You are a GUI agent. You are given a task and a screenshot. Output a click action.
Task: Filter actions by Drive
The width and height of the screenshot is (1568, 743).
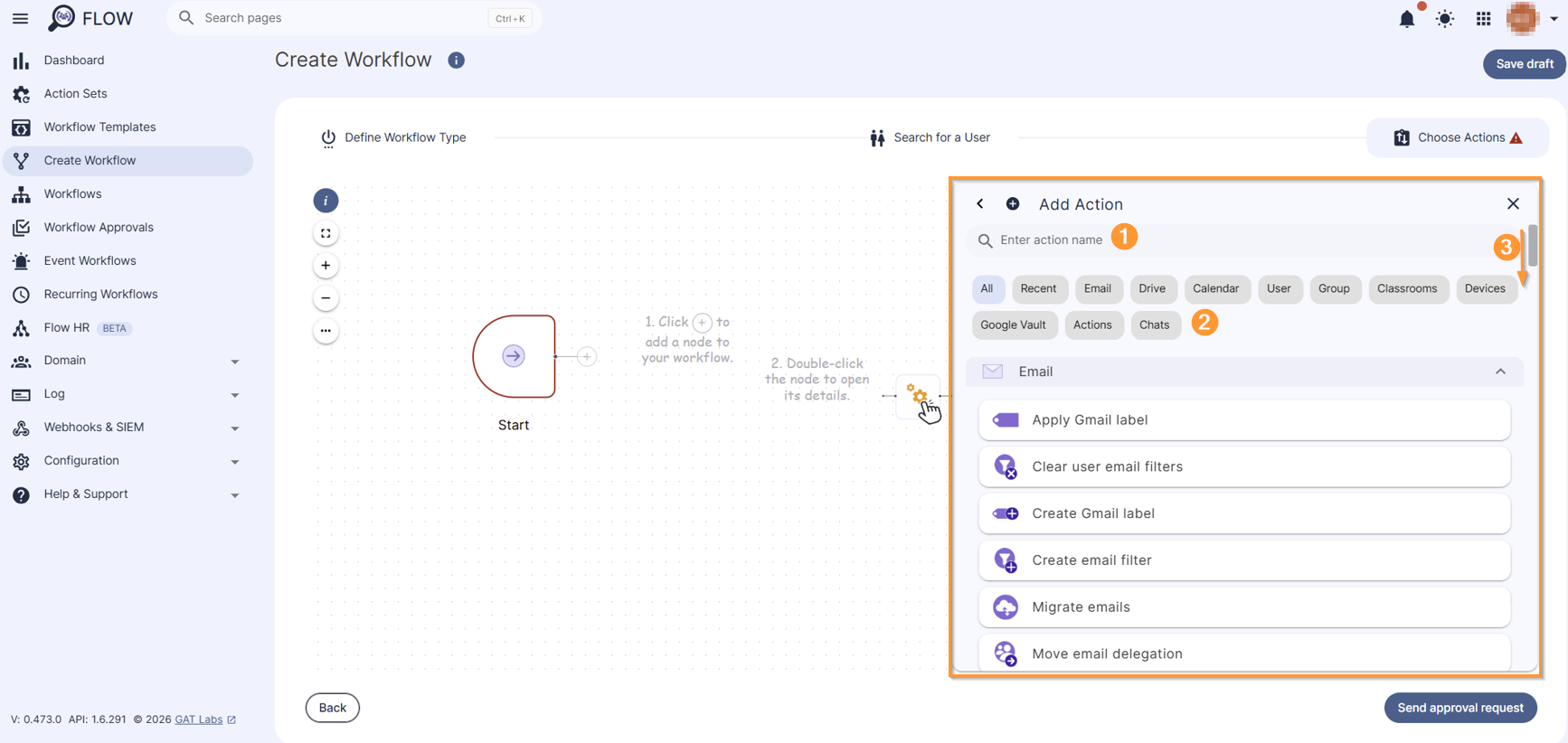[1152, 289]
